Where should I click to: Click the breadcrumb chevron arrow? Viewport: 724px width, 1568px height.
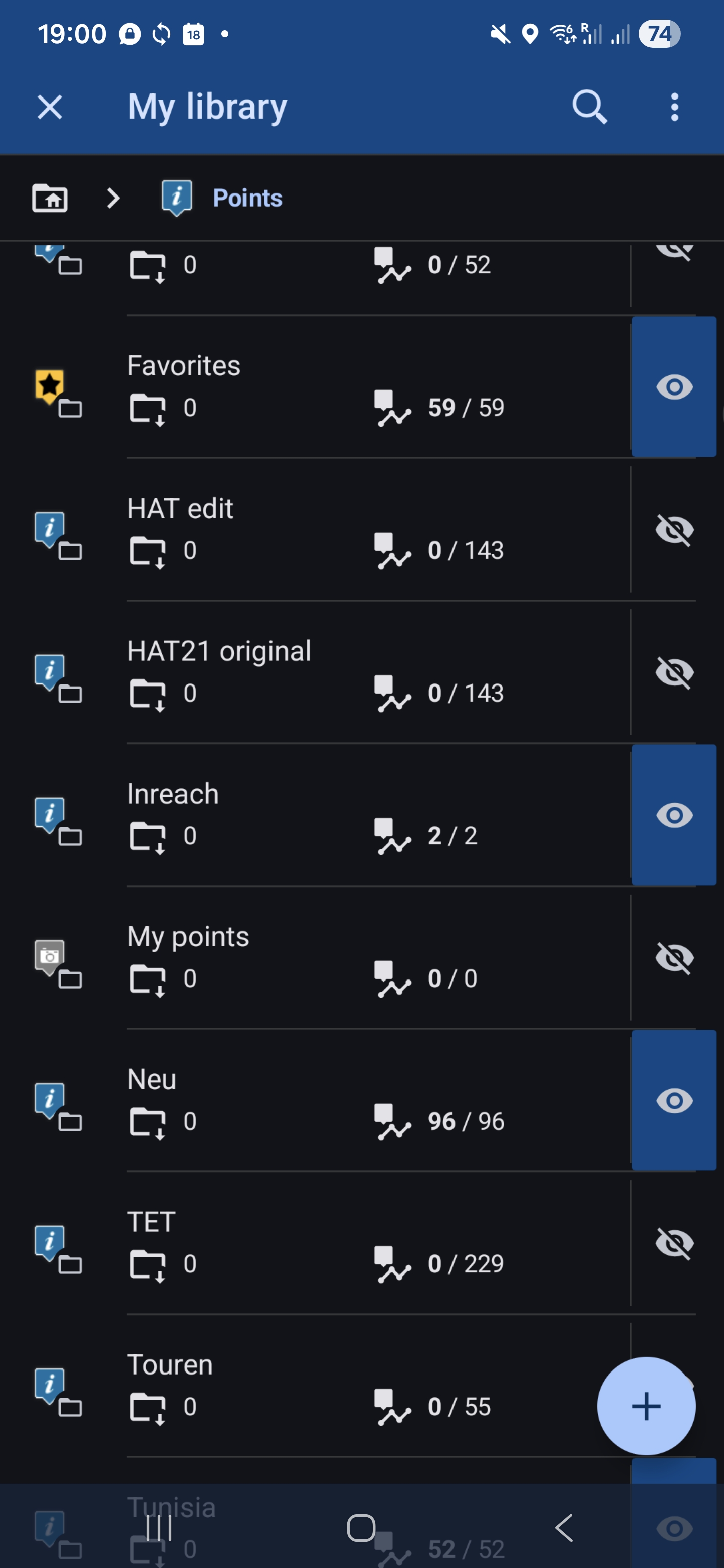coord(113,198)
